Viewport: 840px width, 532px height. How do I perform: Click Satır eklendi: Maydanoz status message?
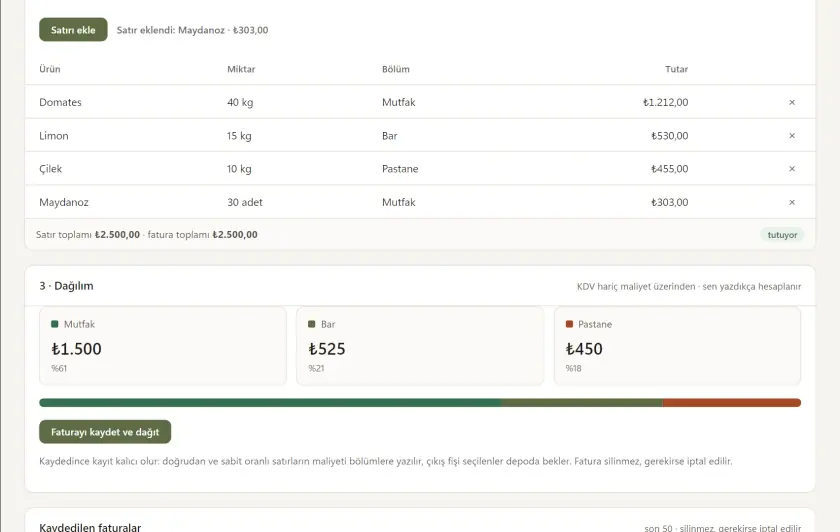click(192, 31)
